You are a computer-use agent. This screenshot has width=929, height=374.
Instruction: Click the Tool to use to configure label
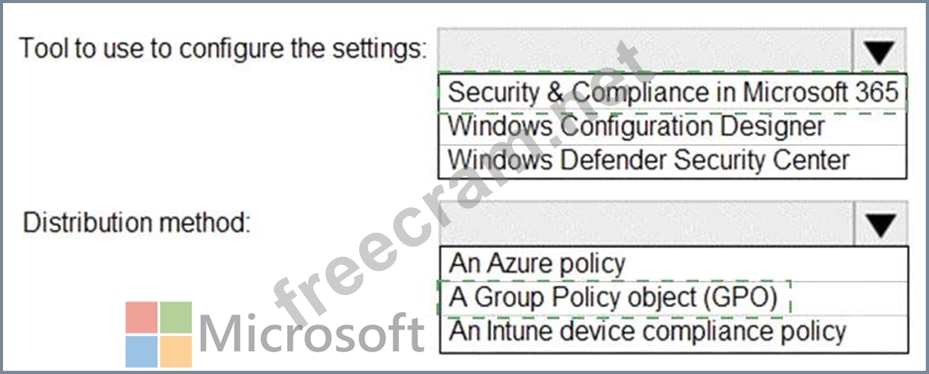point(223,50)
